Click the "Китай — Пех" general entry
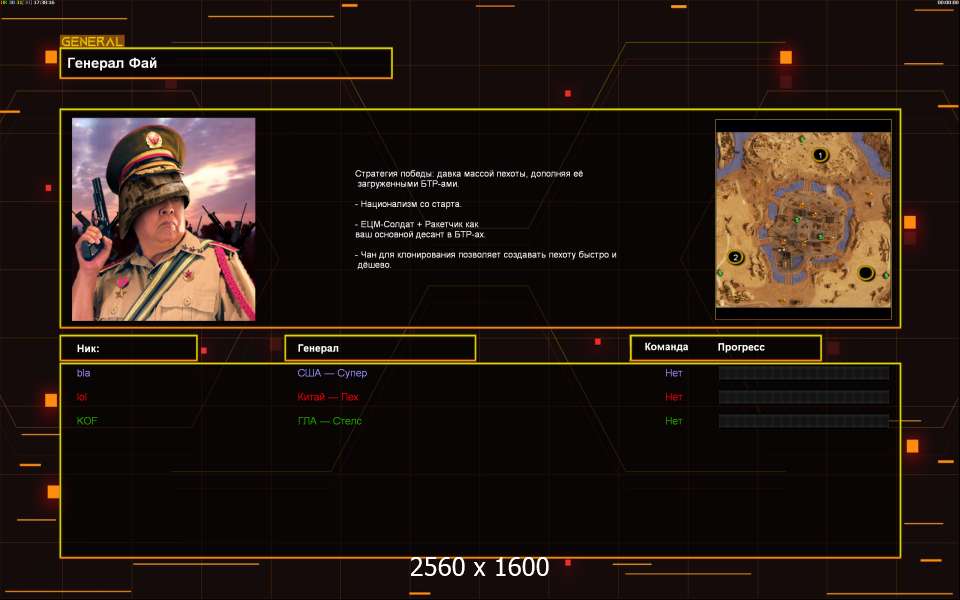The image size is (960, 600). tap(328, 397)
